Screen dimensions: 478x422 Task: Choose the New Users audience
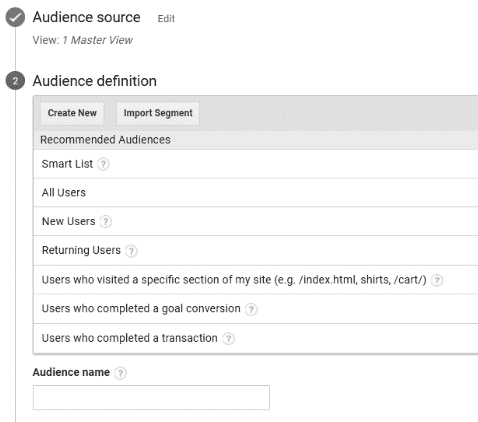coord(256,221)
